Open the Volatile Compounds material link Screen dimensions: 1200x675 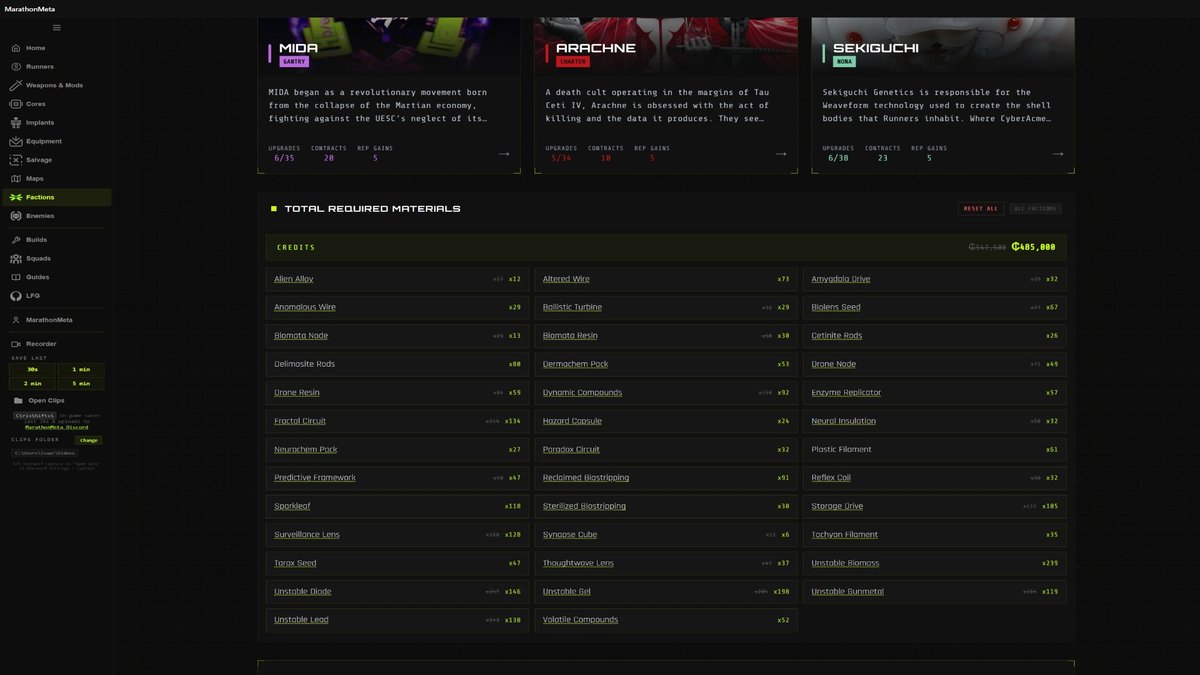(580, 620)
